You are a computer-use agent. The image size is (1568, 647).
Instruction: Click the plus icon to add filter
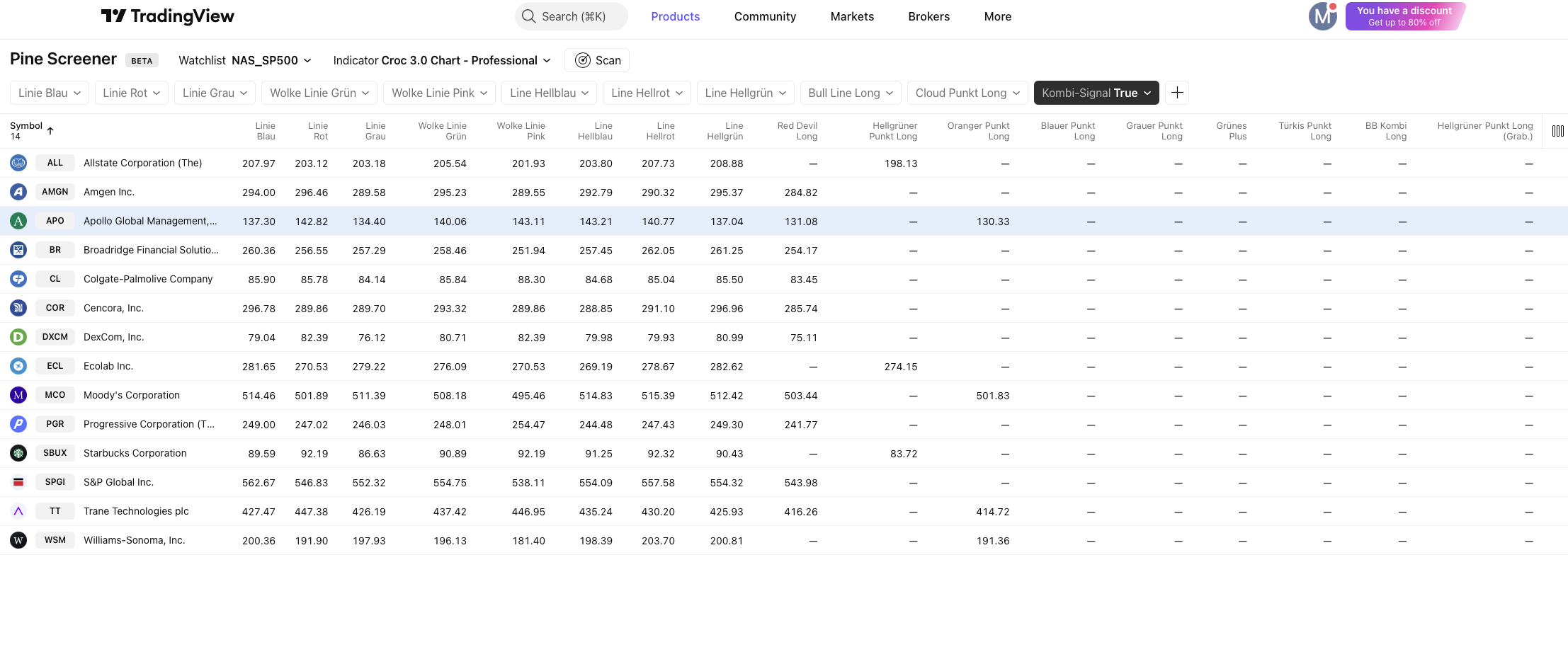pos(1177,93)
